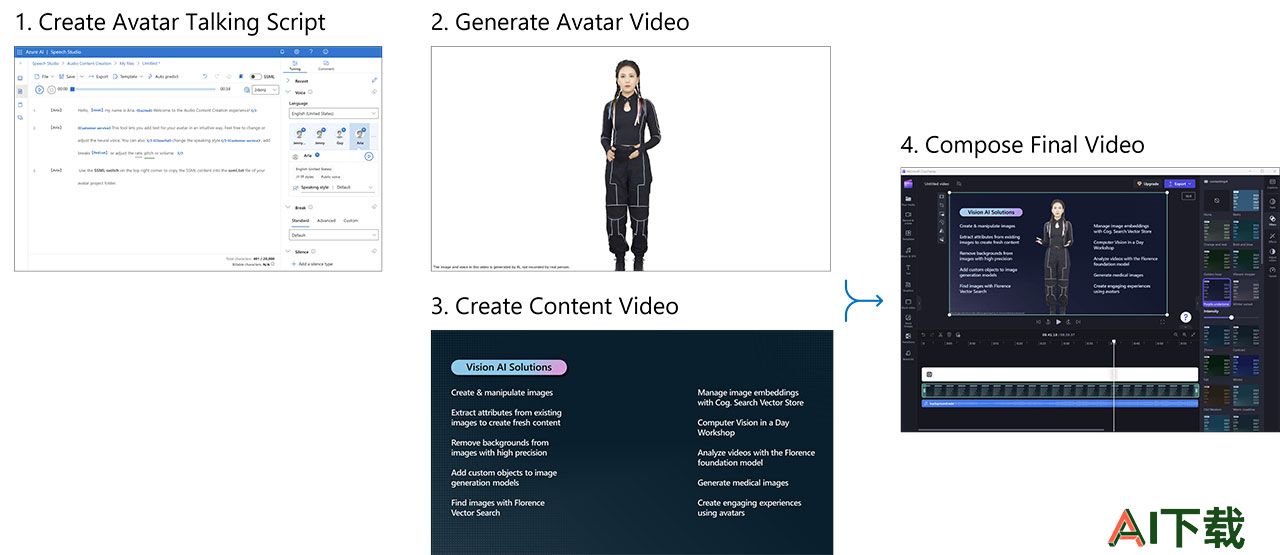The height and width of the screenshot is (555, 1280).
Task: Collapse the Break section
Action: point(288,207)
